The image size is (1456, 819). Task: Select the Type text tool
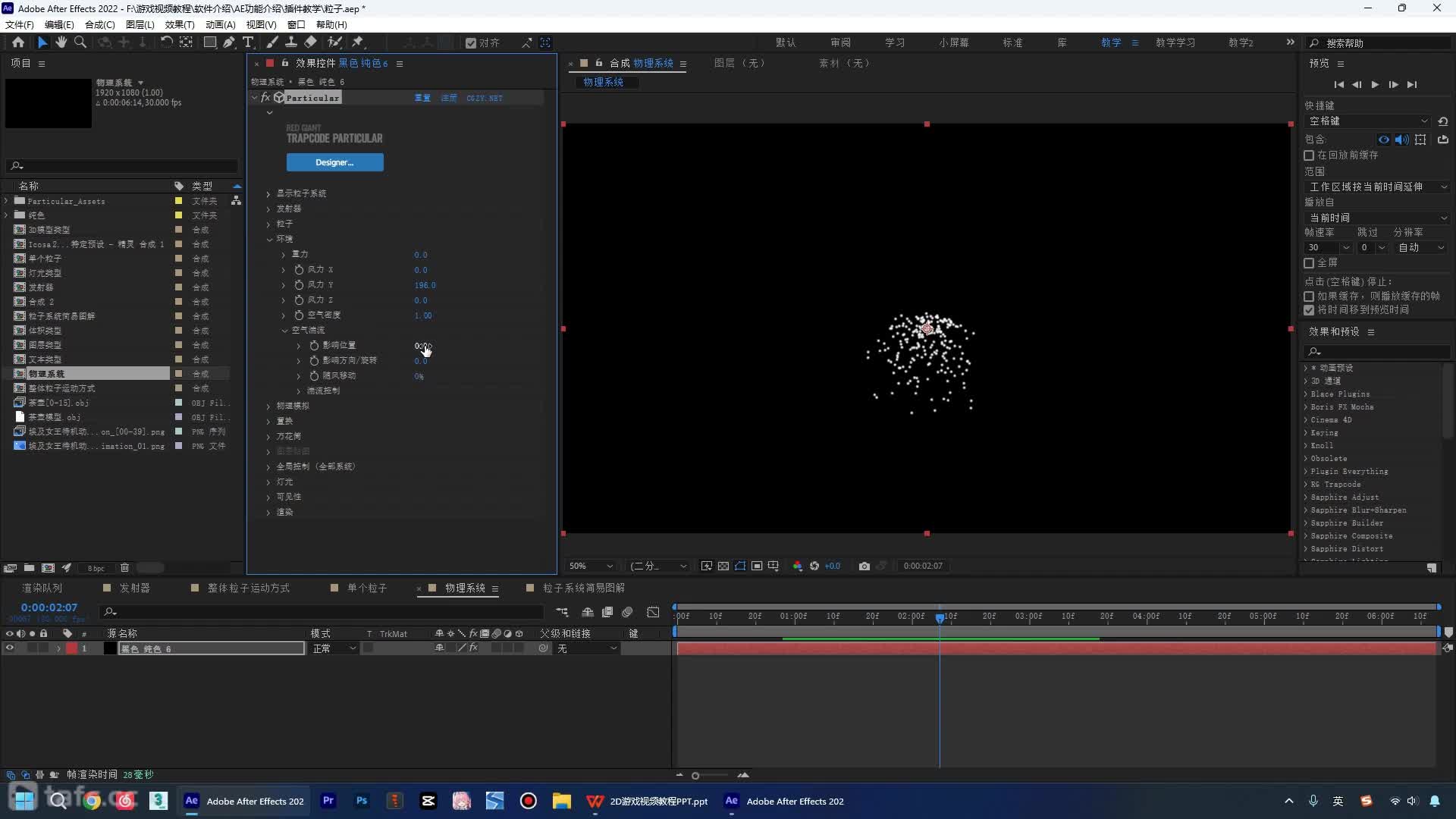tap(248, 42)
